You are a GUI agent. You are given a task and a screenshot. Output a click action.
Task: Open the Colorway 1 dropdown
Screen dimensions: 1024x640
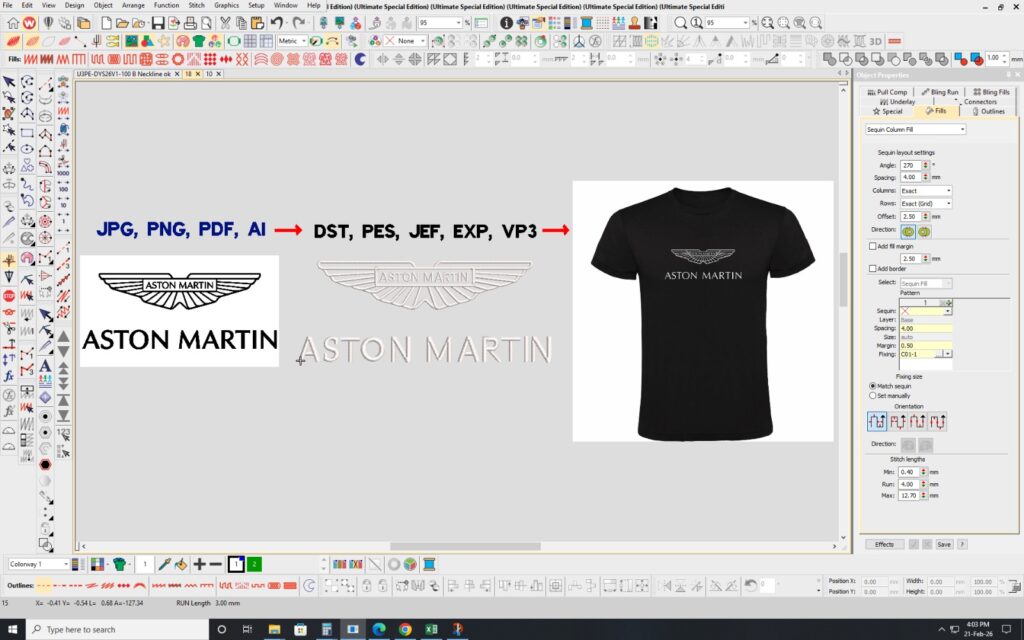pyautogui.click(x=39, y=564)
